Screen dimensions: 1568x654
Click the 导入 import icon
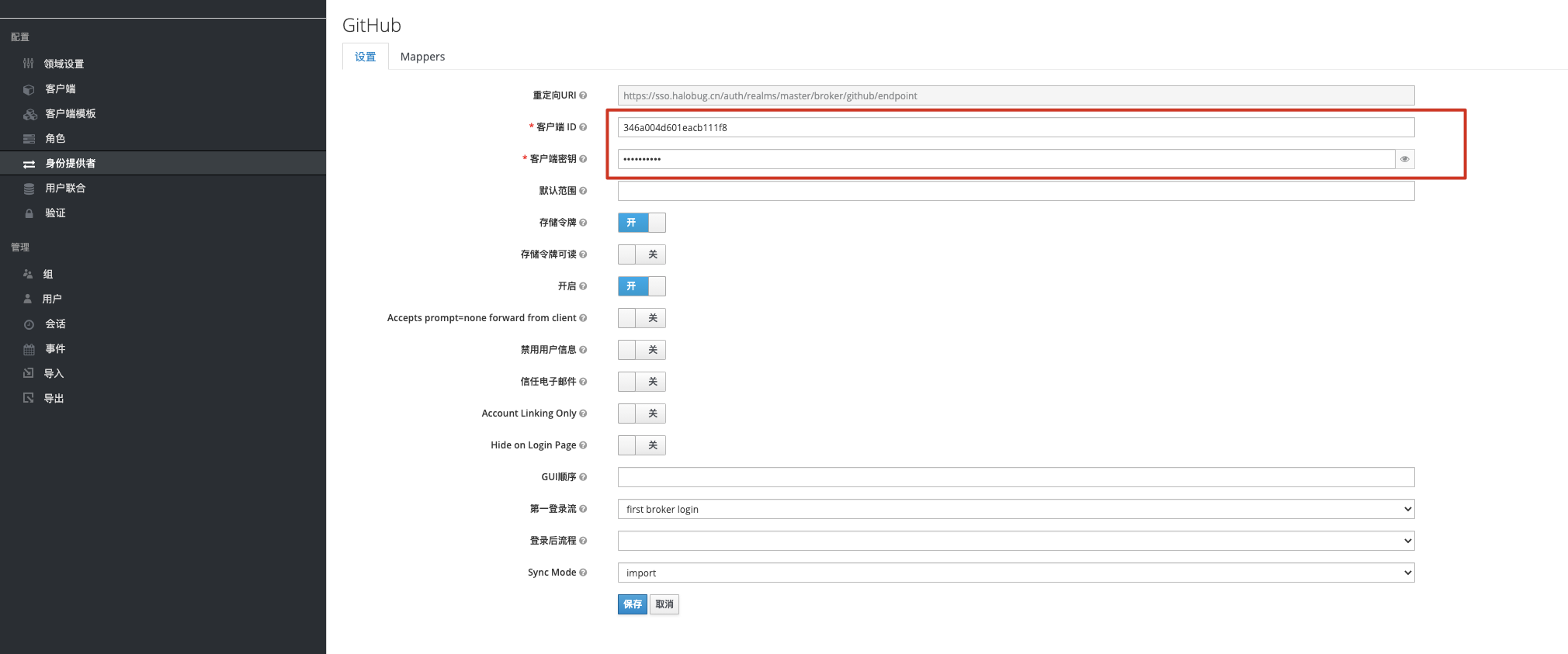[x=29, y=373]
